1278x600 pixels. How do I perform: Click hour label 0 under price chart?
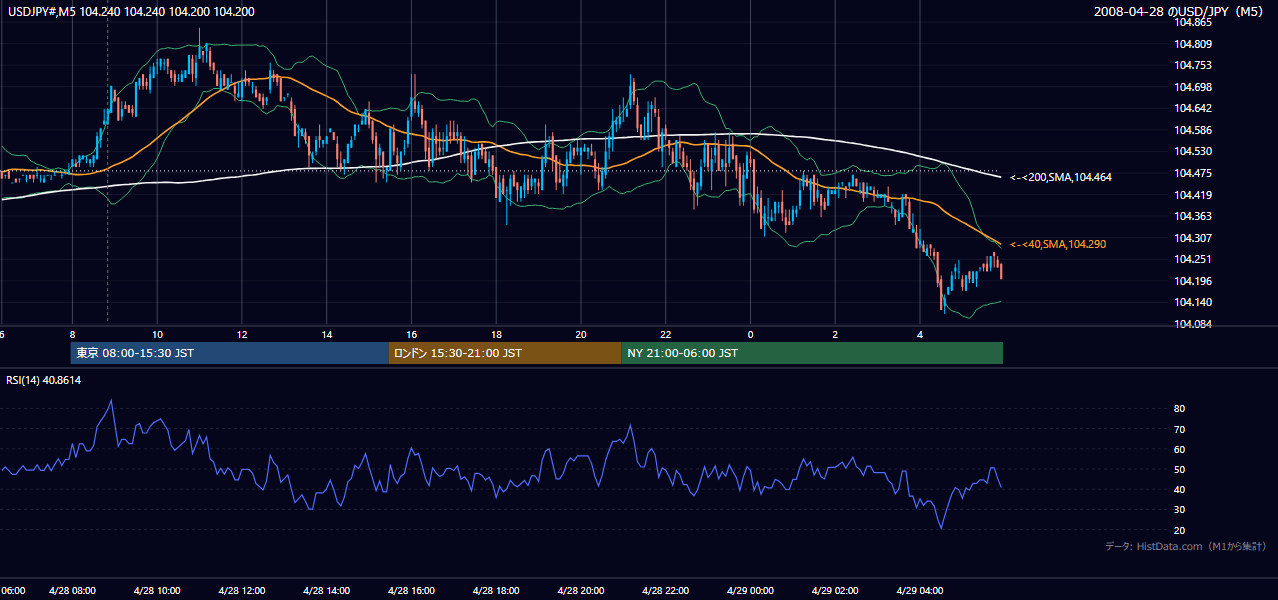pos(750,333)
